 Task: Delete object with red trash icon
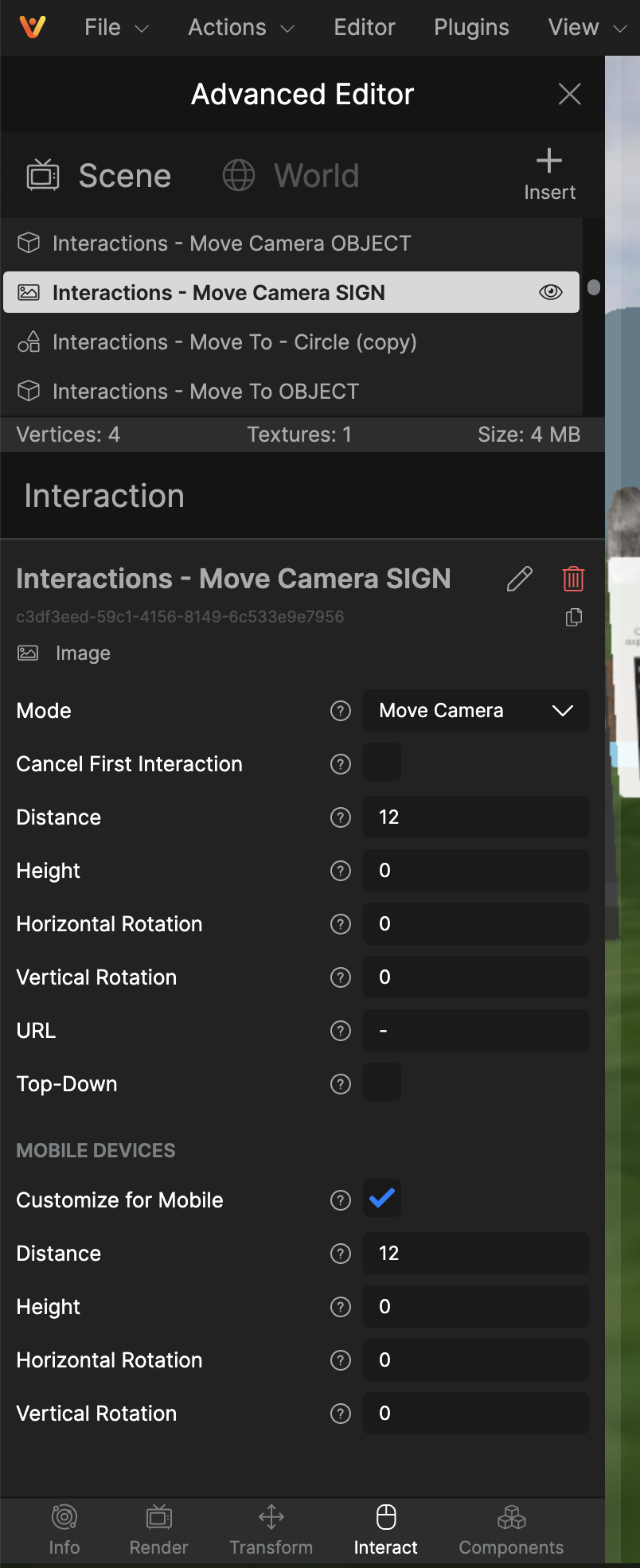click(573, 579)
